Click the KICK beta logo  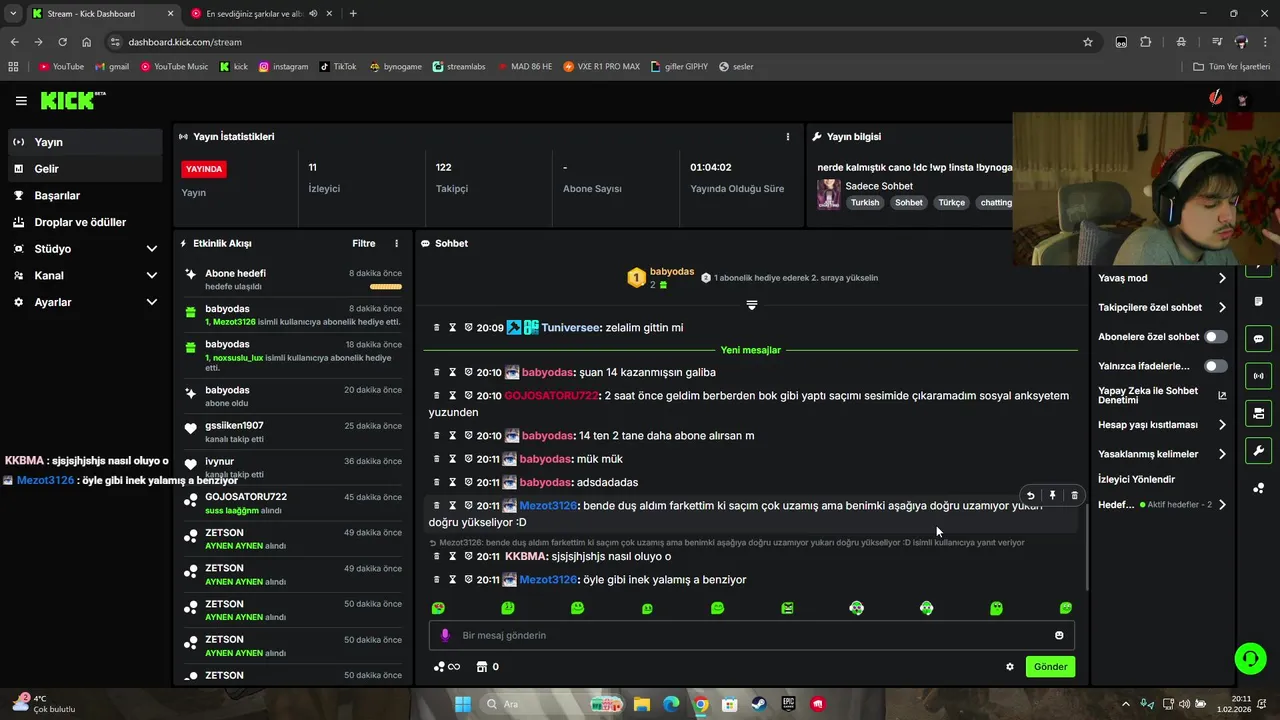72,100
